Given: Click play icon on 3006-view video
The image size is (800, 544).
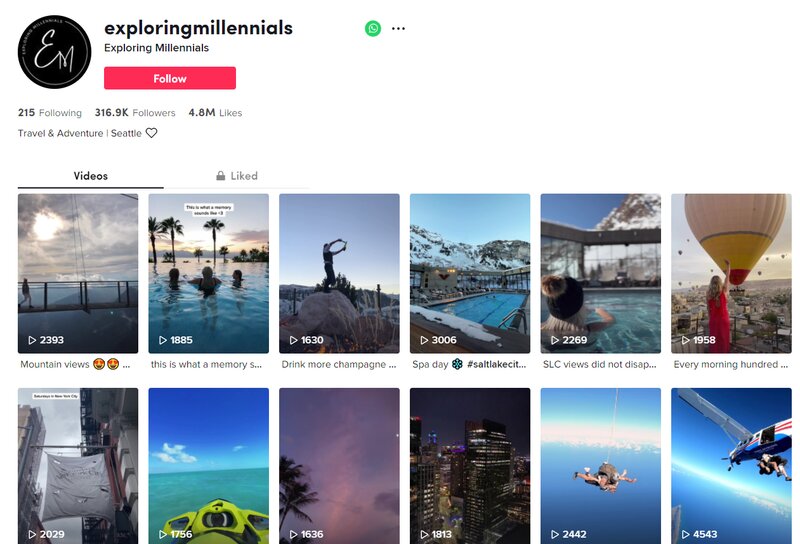Looking at the screenshot, I should pyautogui.click(x=424, y=340).
